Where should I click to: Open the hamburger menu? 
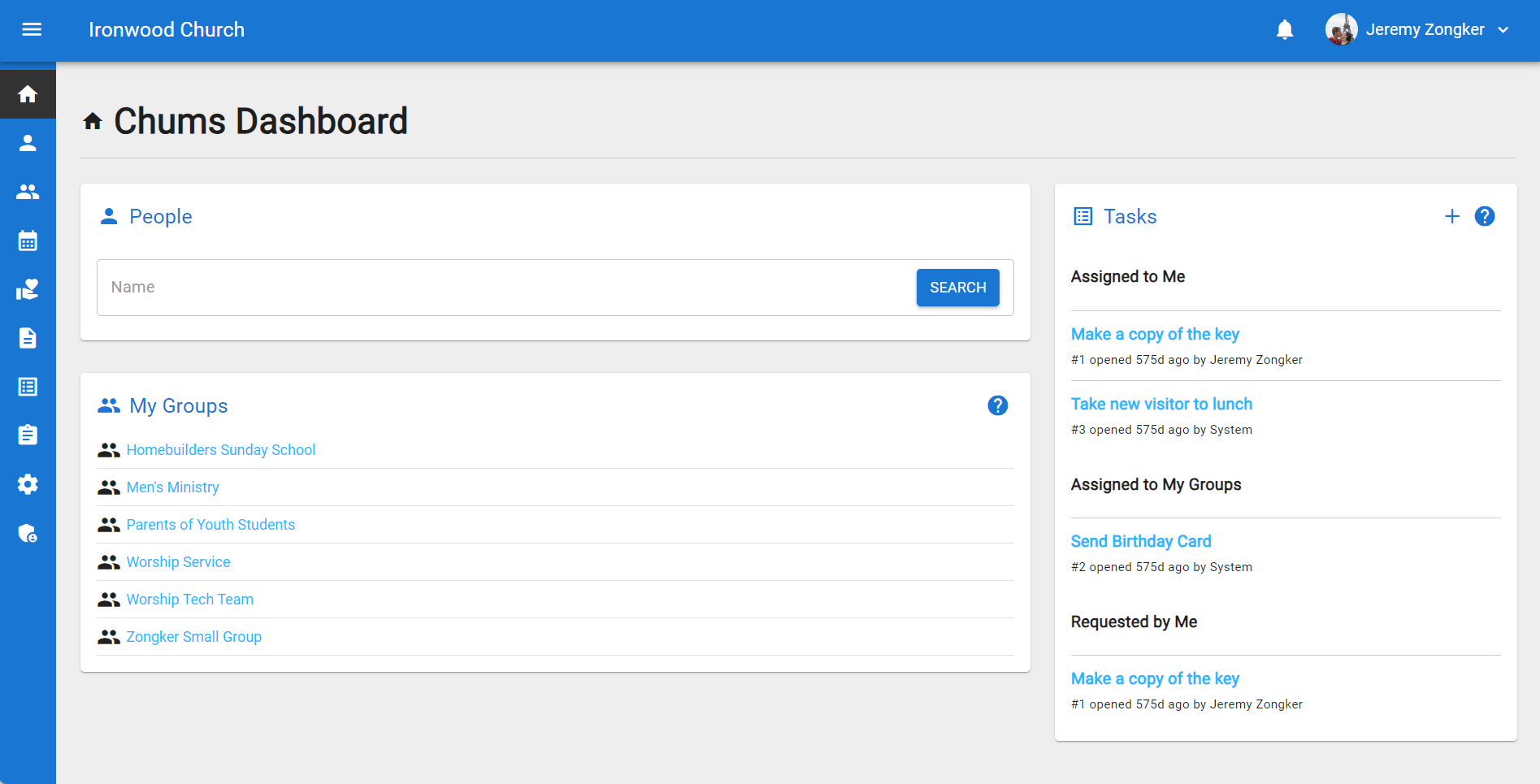click(32, 30)
